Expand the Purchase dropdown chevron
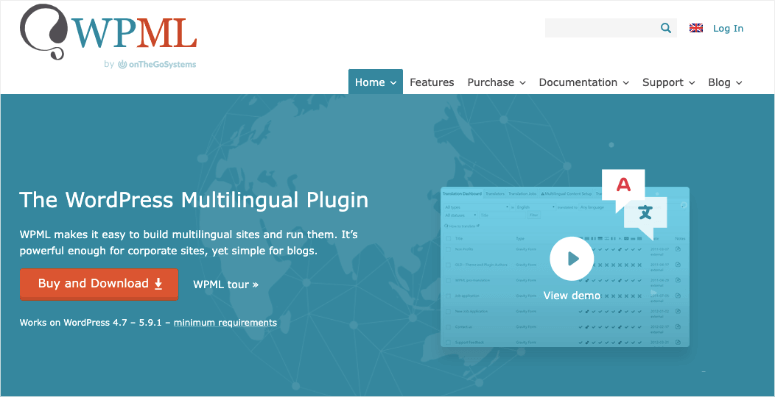Viewport: 775px width, 397px height. (x=522, y=83)
